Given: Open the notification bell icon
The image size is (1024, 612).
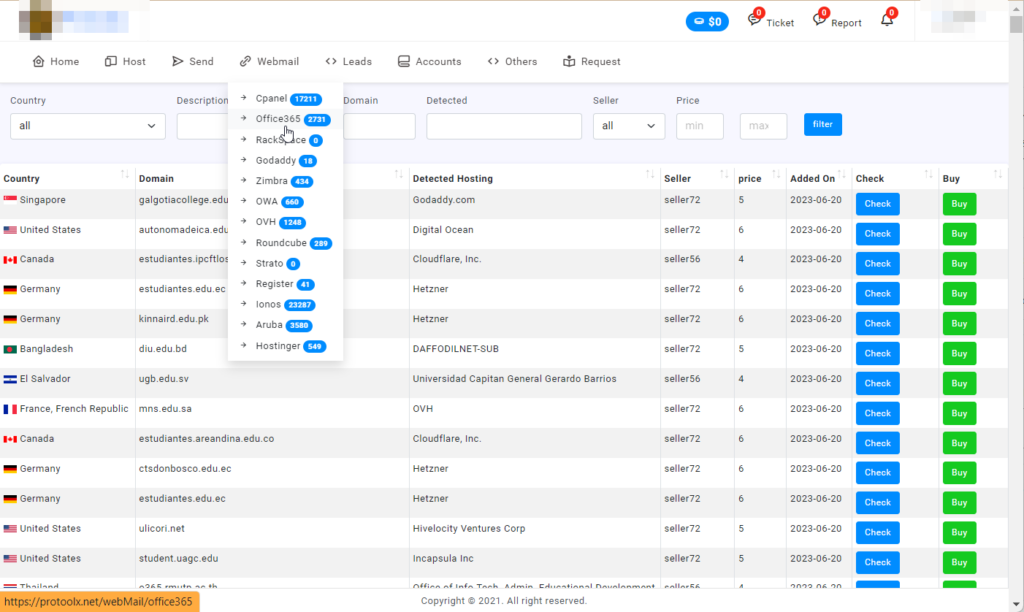Looking at the screenshot, I should pyautogui.click(x=886, y=21).
